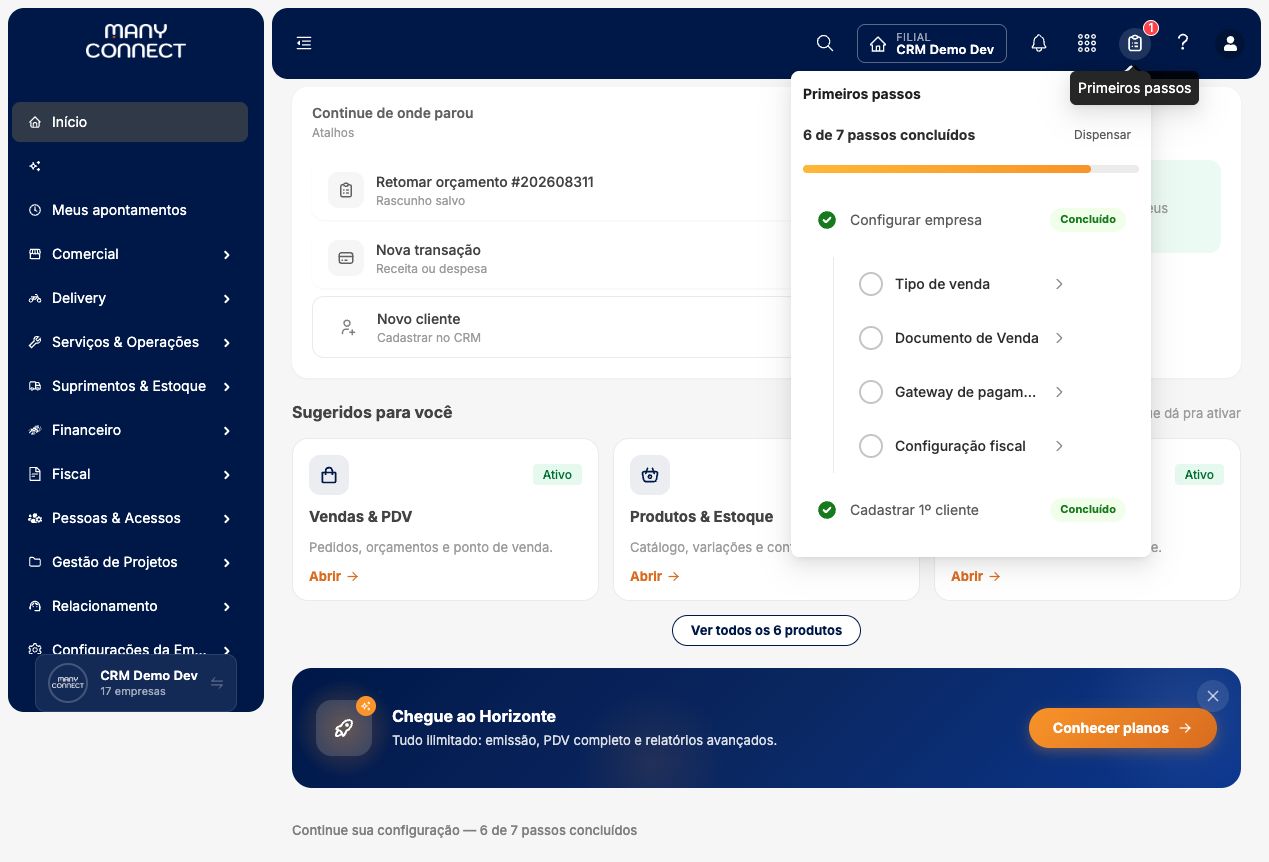Open the user profile avatar icon
Image resolution: width=1269 pixels, height=862 pixels.
click(x=1231, y=43)
